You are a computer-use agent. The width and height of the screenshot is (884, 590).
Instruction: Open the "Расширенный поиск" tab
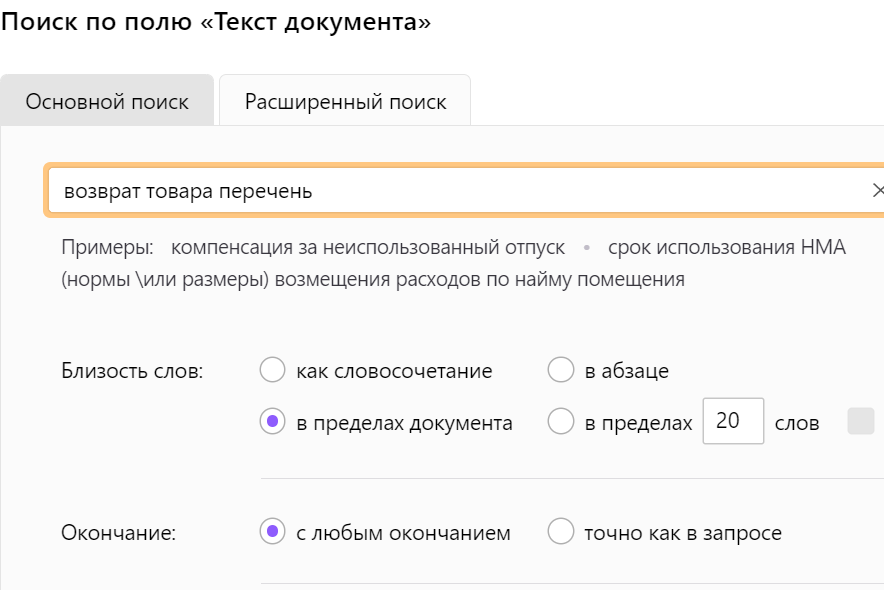[345, 102]
